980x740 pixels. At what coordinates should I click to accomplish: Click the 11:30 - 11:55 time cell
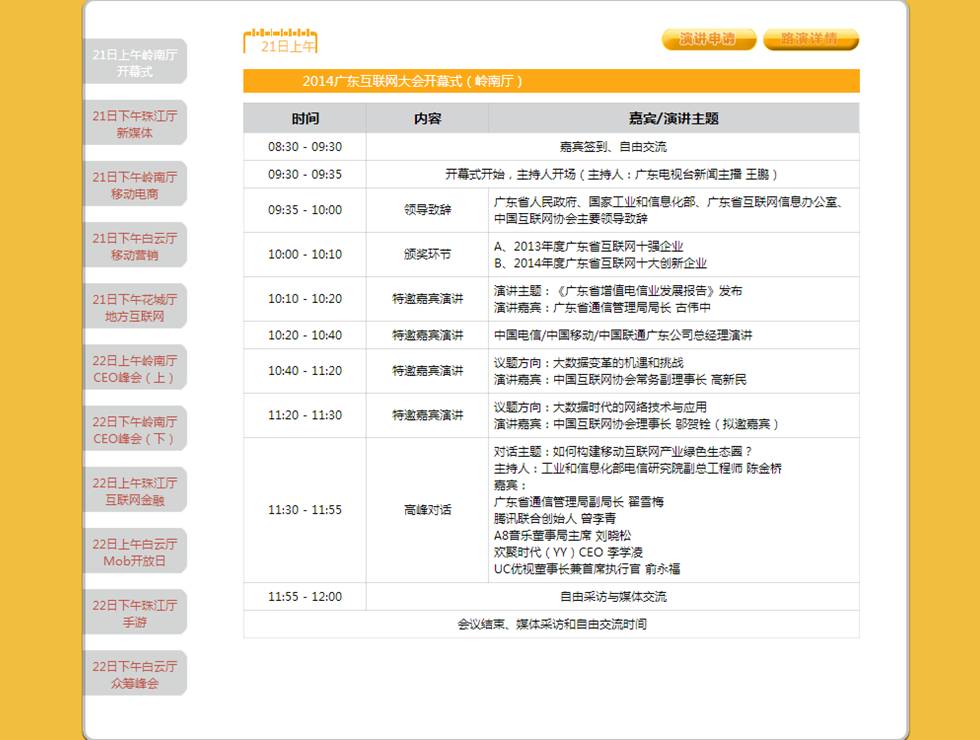coord(305,510)
